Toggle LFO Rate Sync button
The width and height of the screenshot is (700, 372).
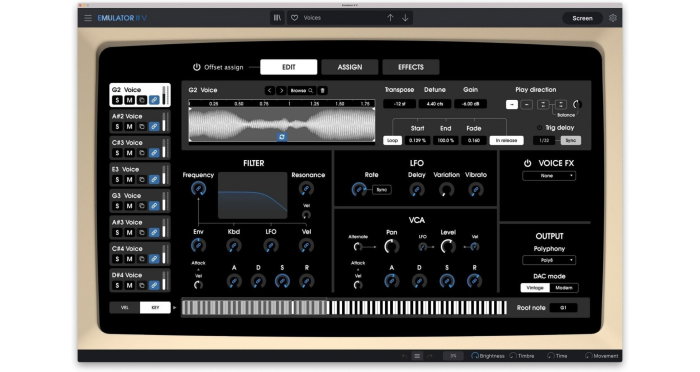(x=382, y=190)
